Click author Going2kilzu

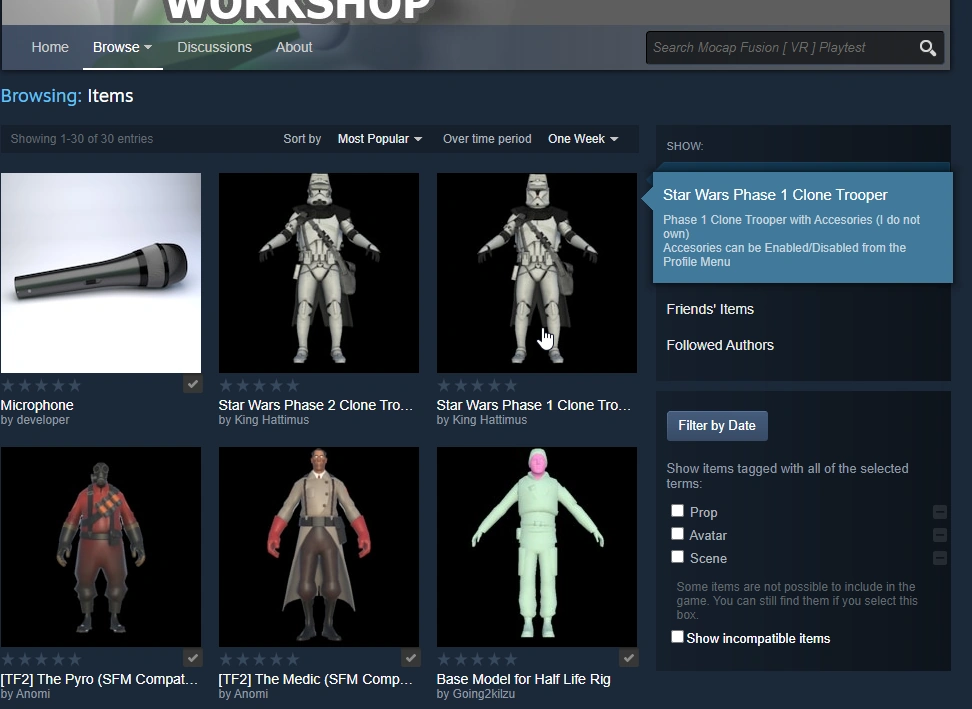coord(484,694)
